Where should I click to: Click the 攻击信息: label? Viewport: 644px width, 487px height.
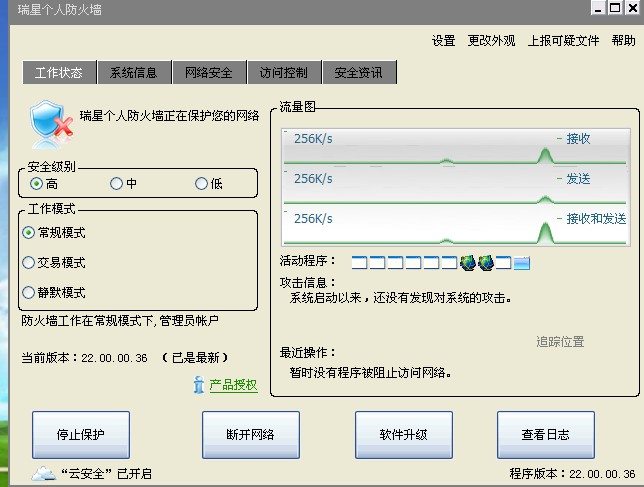(308, 283)
